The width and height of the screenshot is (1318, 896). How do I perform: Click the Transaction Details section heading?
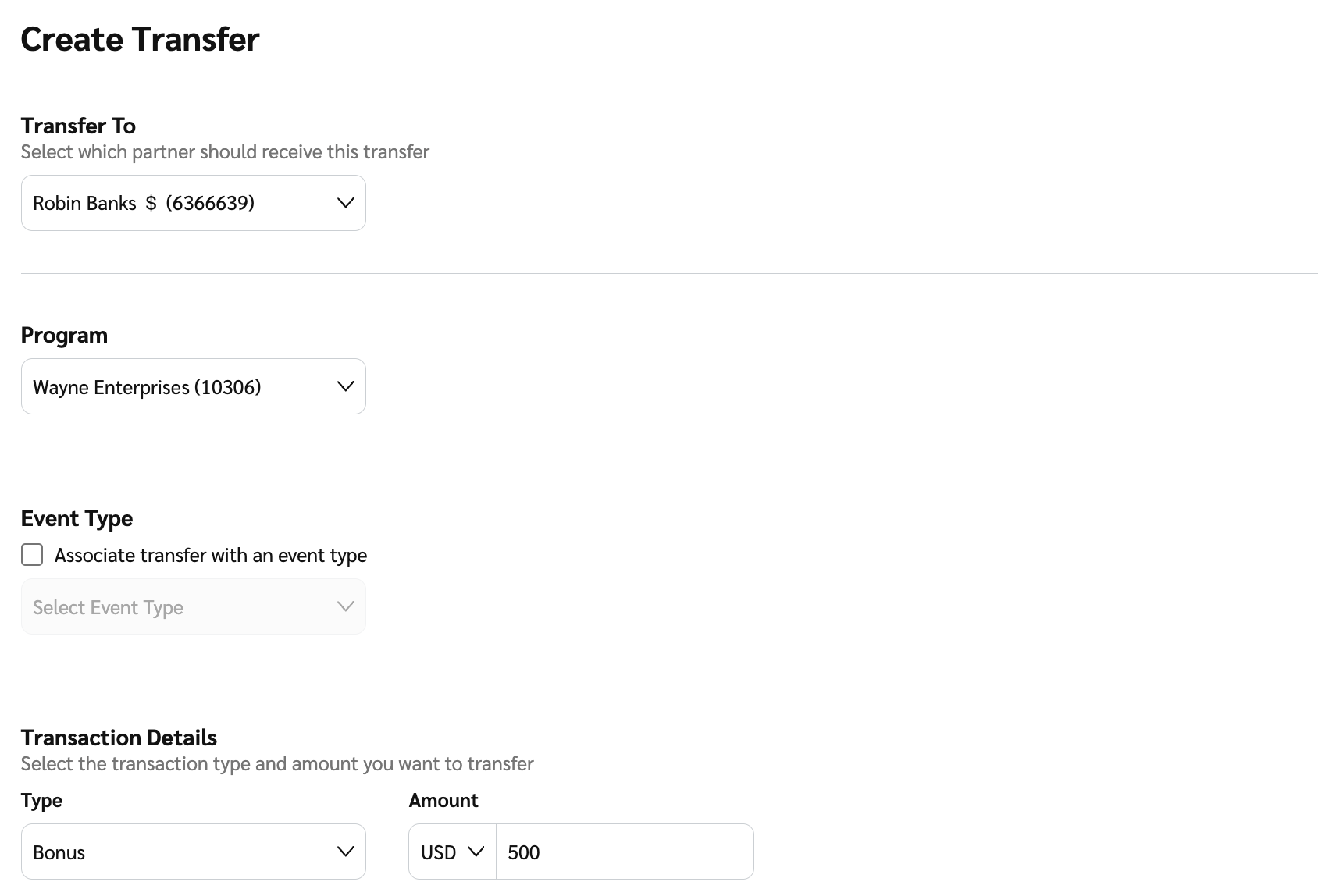[x=119, y=738]
